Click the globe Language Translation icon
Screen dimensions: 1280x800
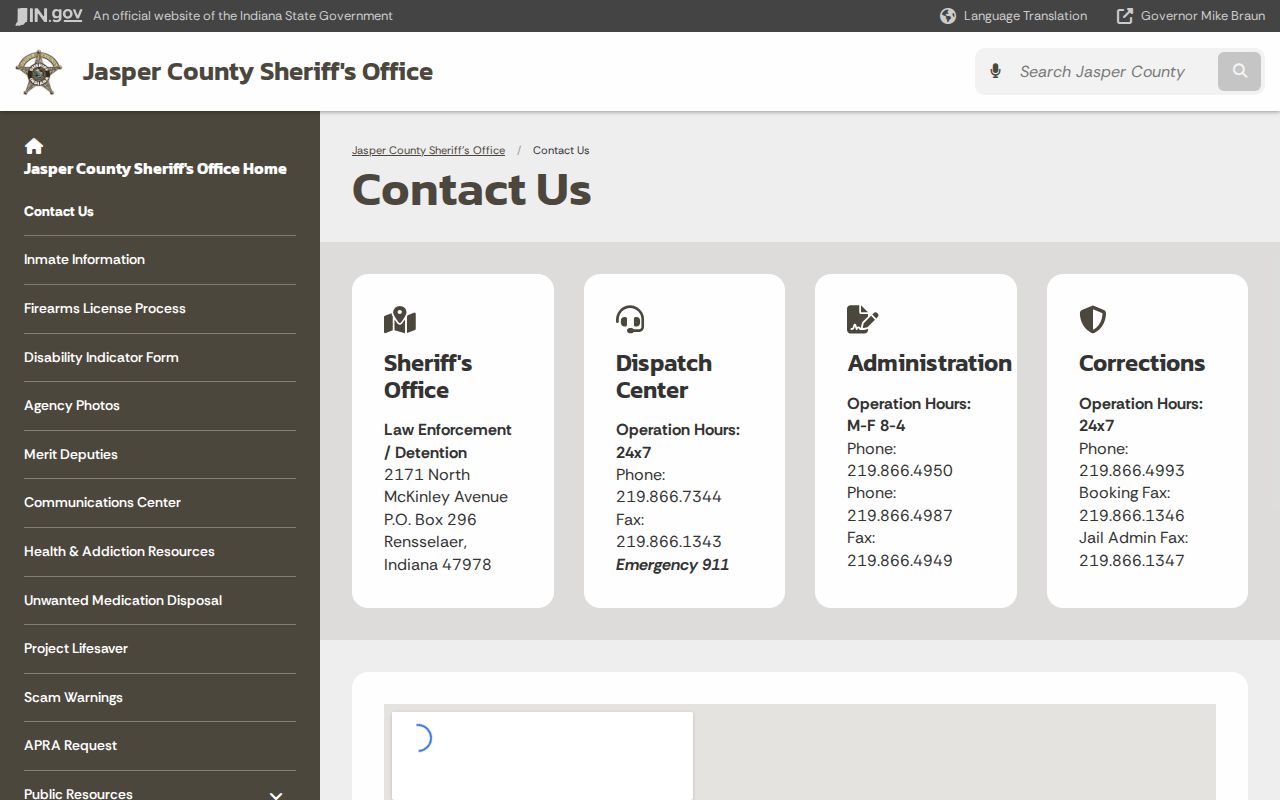pos(948,16)
